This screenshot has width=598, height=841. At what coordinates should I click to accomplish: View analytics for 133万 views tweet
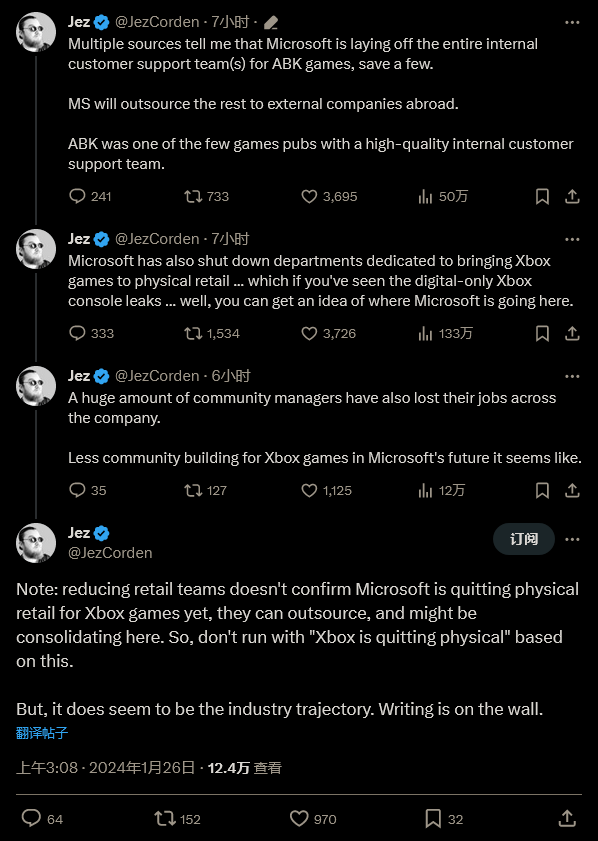point(445,333)
